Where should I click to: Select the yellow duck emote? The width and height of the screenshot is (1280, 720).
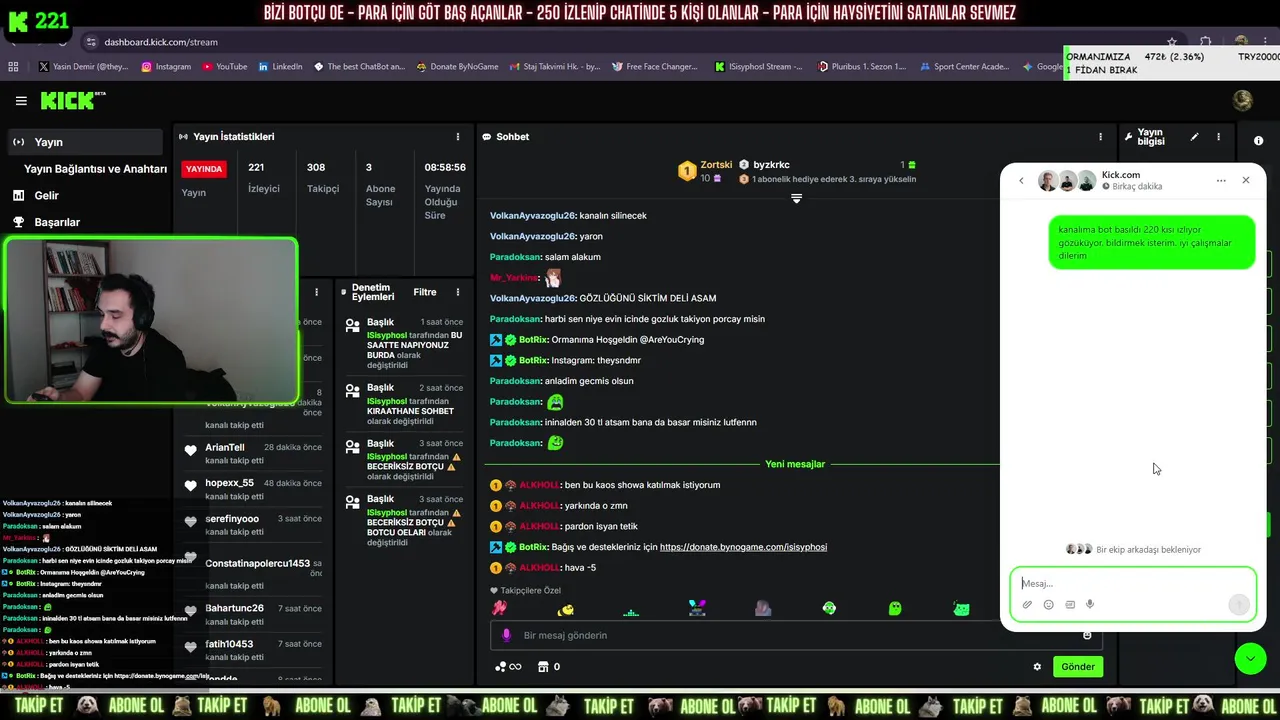coord(565,608)
